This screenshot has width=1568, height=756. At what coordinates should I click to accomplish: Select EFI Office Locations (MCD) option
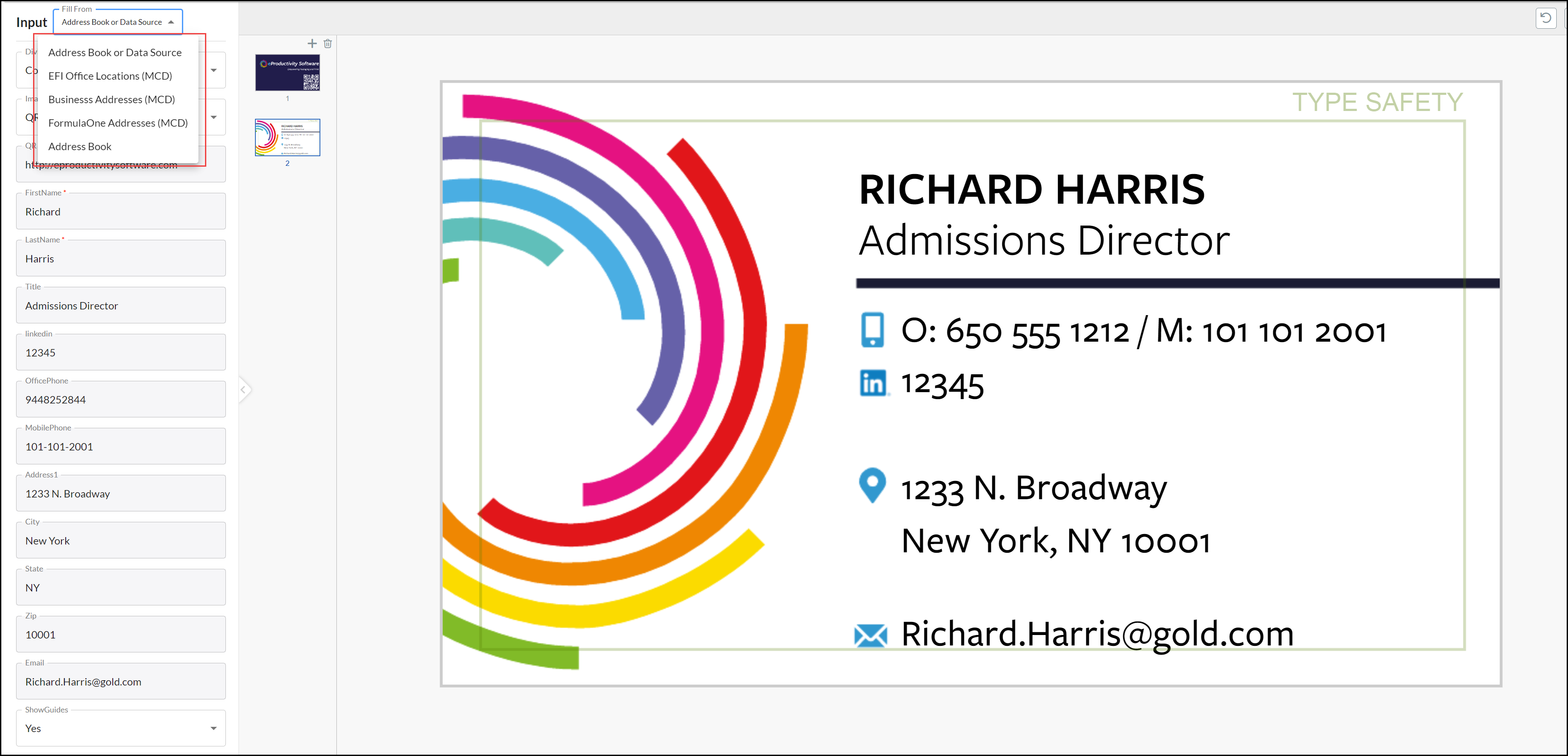(110, 75)
